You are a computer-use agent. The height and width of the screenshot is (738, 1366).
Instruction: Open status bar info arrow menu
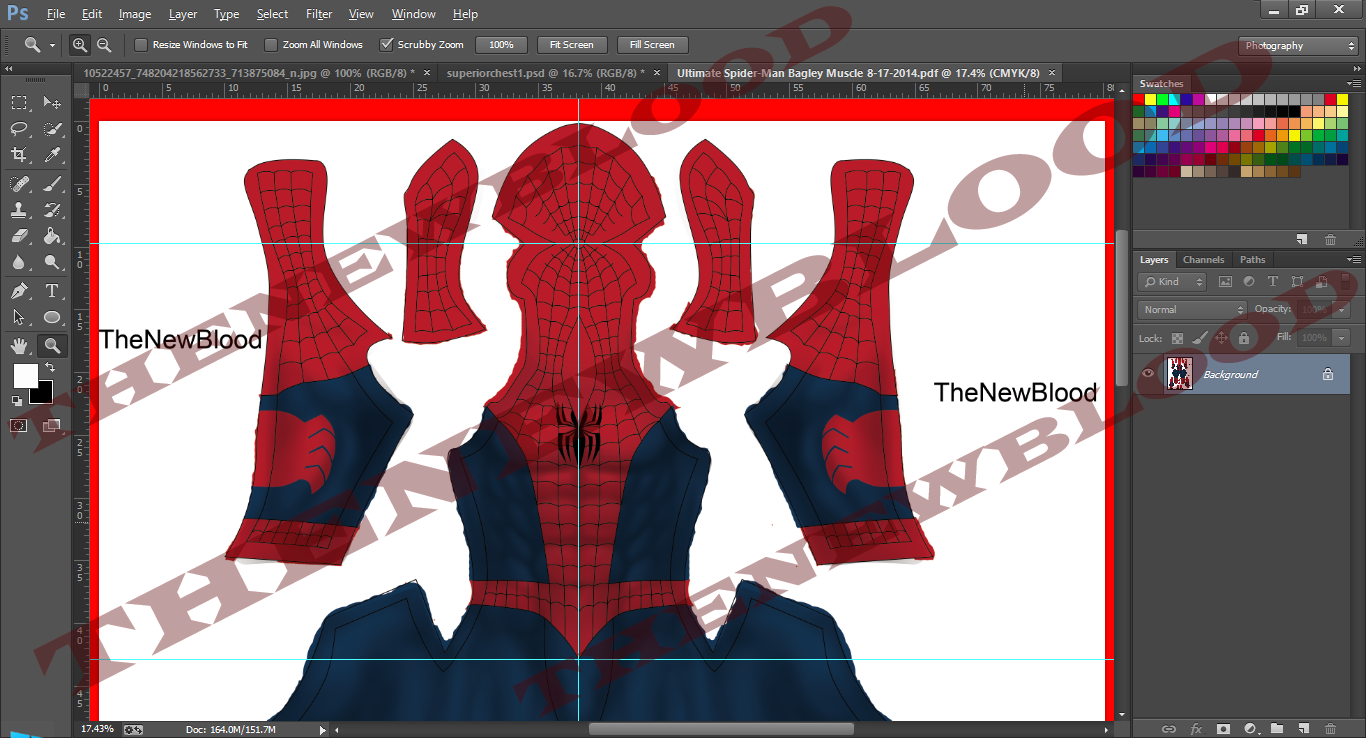coord(322,730)
